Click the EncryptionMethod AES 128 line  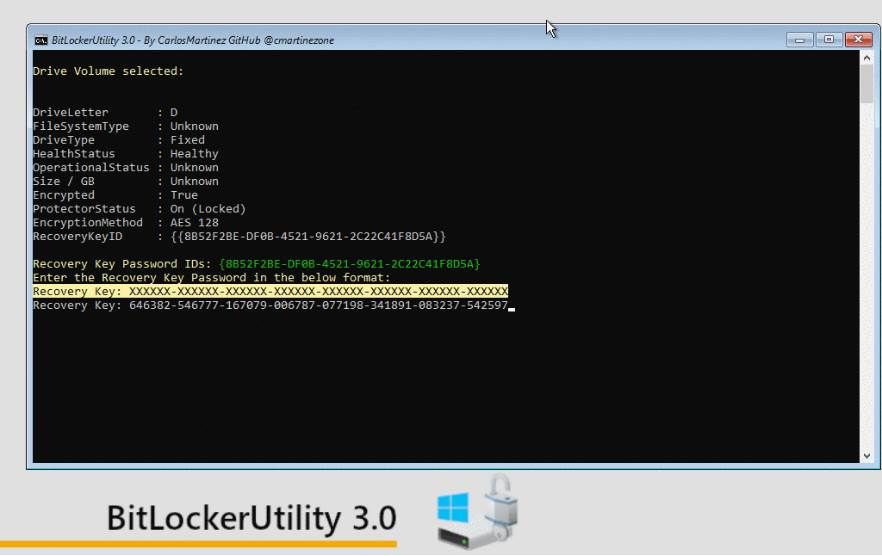point(125,222)
